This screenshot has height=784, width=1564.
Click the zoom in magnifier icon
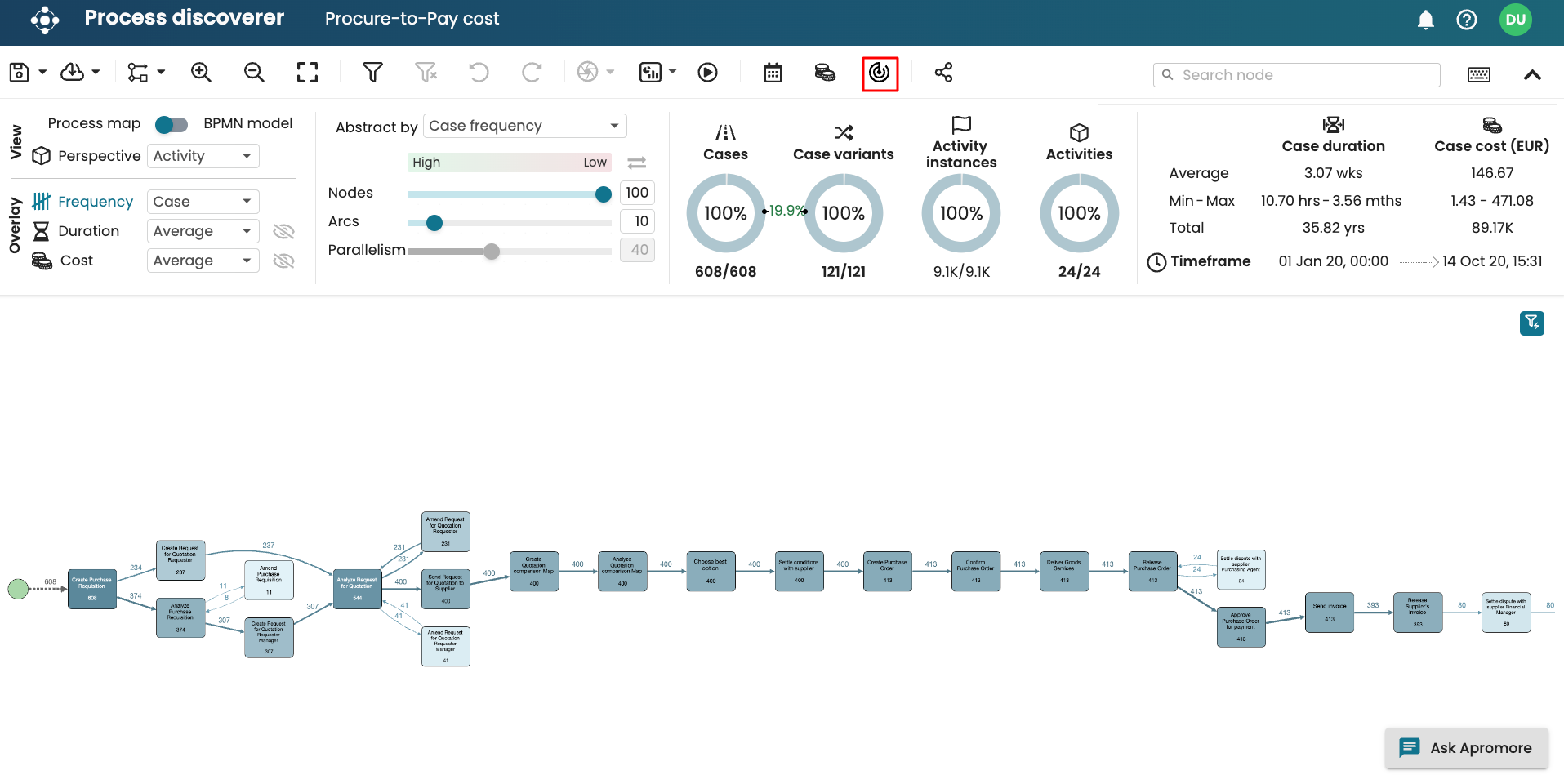pos(201,73)
